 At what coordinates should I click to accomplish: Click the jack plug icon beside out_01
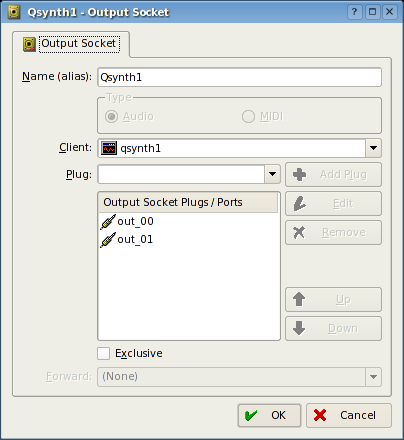pos(108,240)
